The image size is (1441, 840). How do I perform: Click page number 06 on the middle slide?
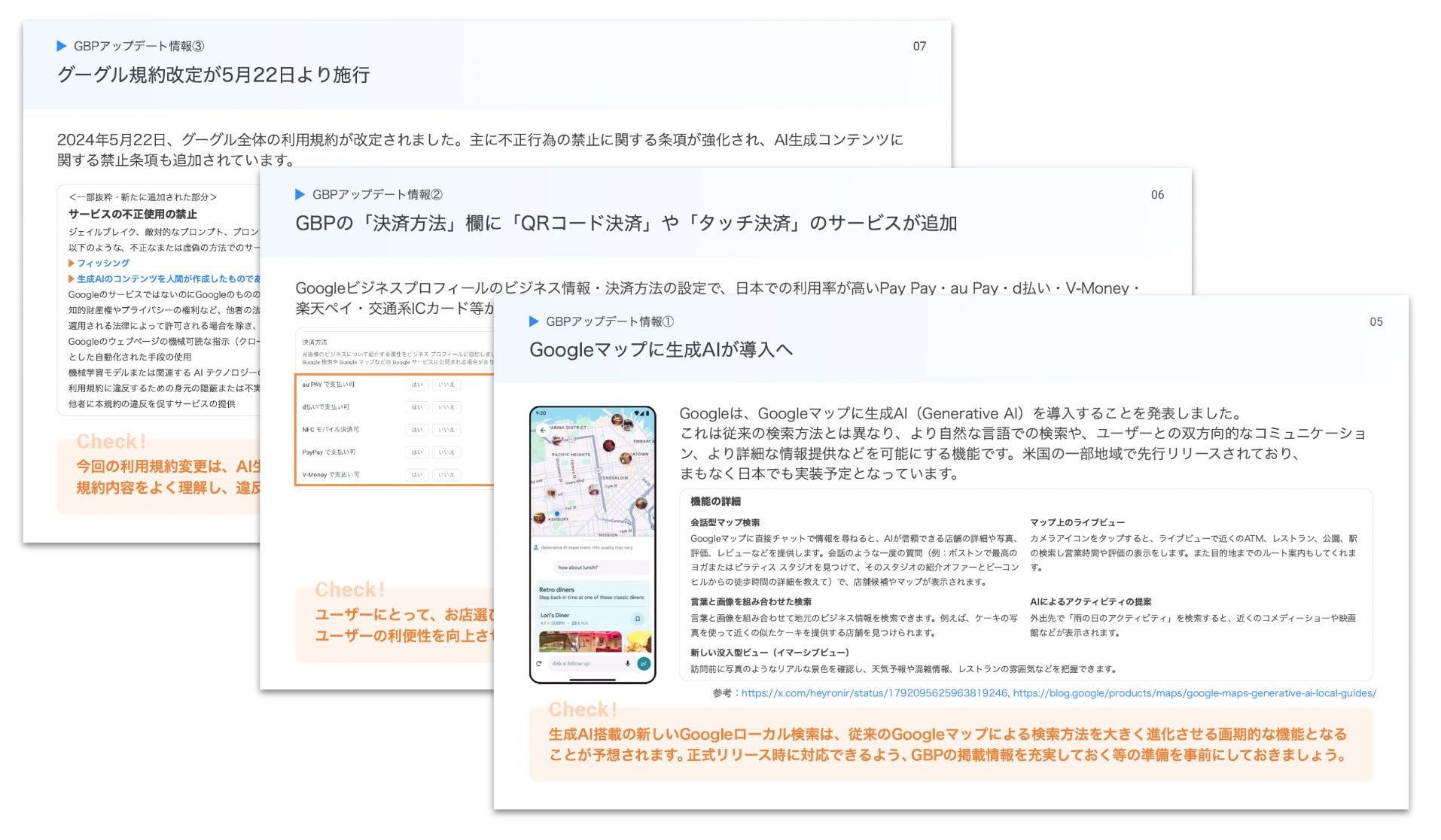[1158, 195]
